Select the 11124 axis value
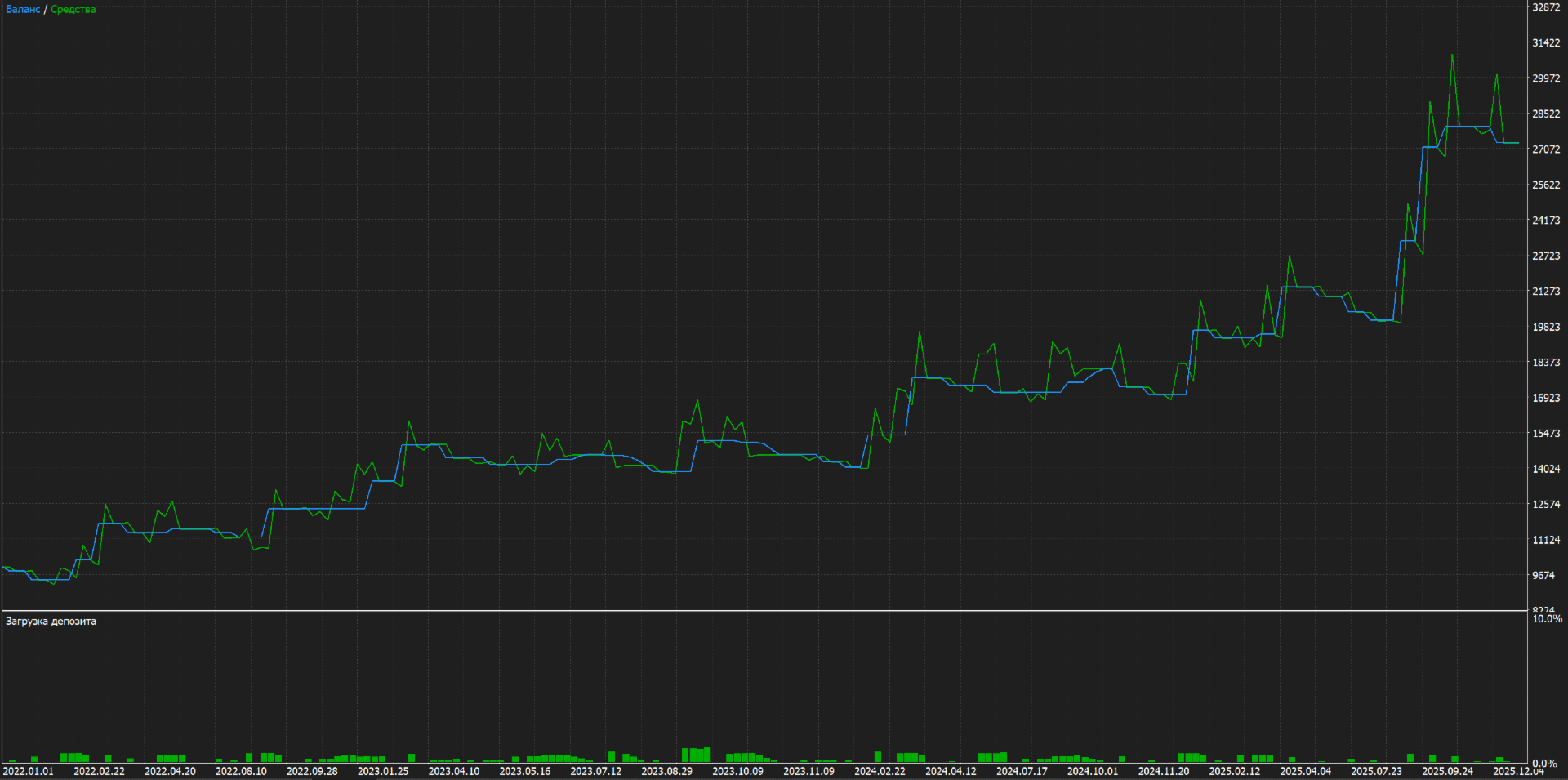 (x=1546, y=541)
